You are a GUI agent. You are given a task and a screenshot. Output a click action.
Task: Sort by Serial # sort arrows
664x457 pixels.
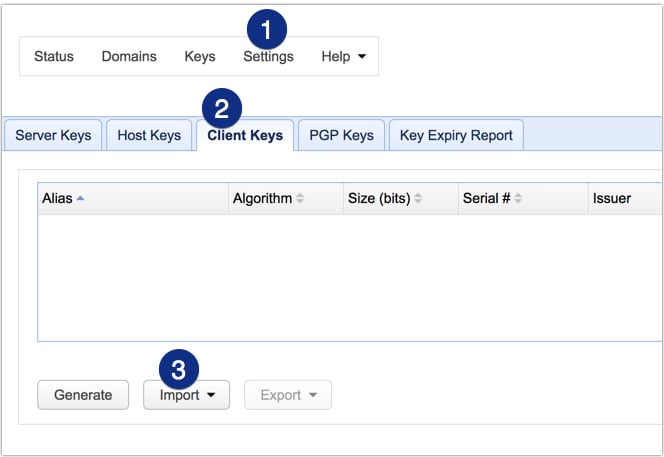[519, 199]
